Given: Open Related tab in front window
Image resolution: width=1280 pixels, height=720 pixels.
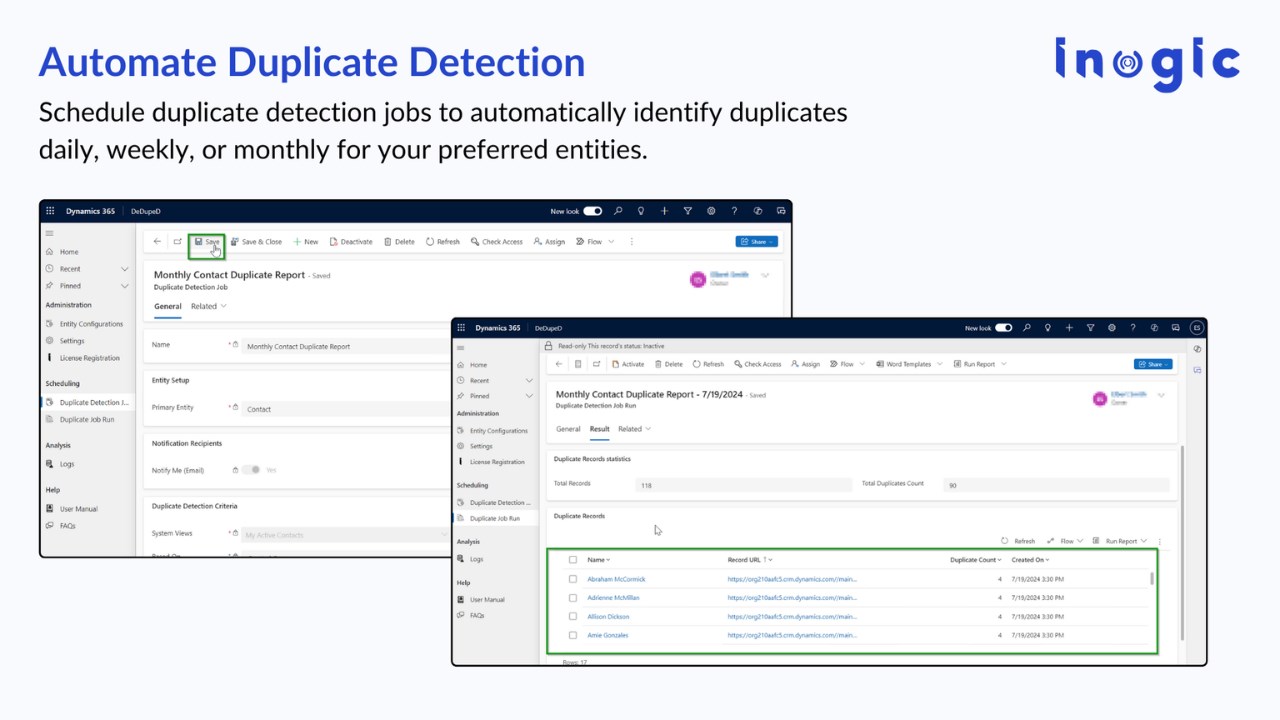Looking at the screenshot, I should coord(634,429).
